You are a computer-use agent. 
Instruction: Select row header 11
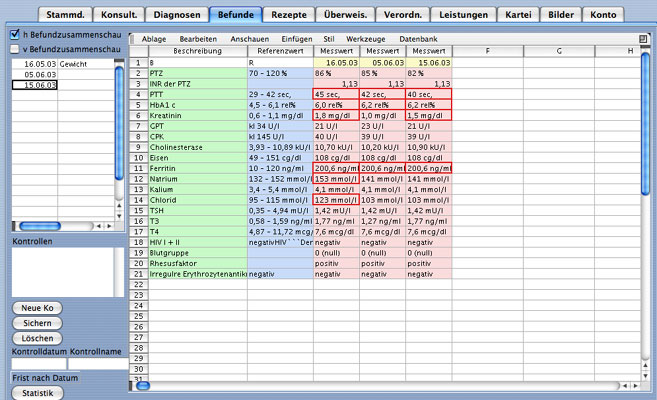[x=139, y=168]
